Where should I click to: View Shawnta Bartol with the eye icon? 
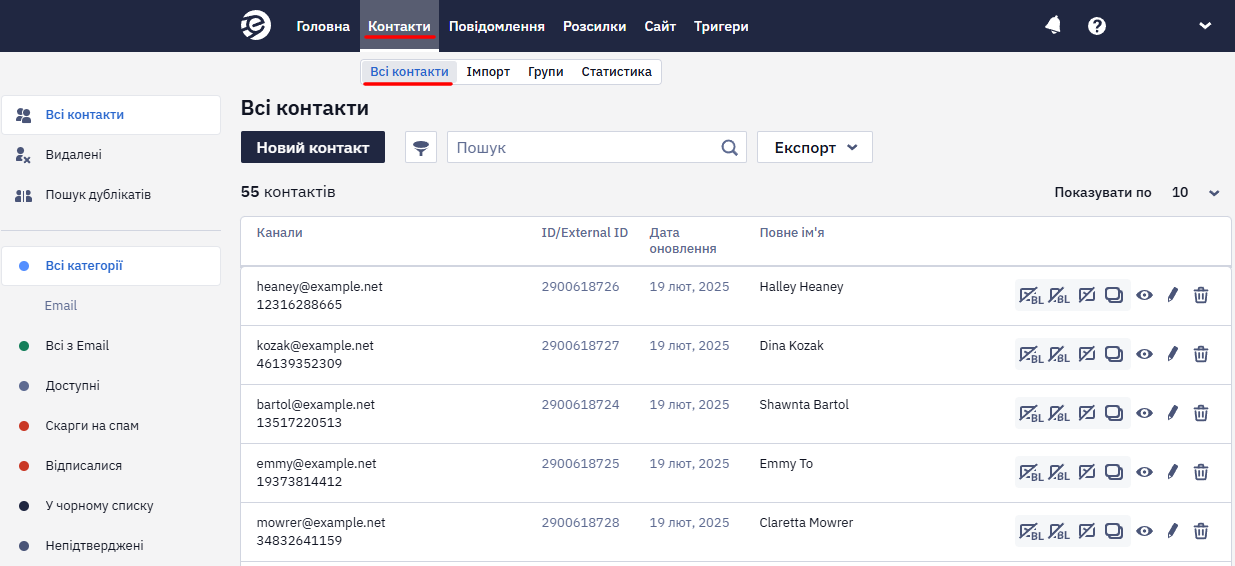click(x=1145, y=413)
